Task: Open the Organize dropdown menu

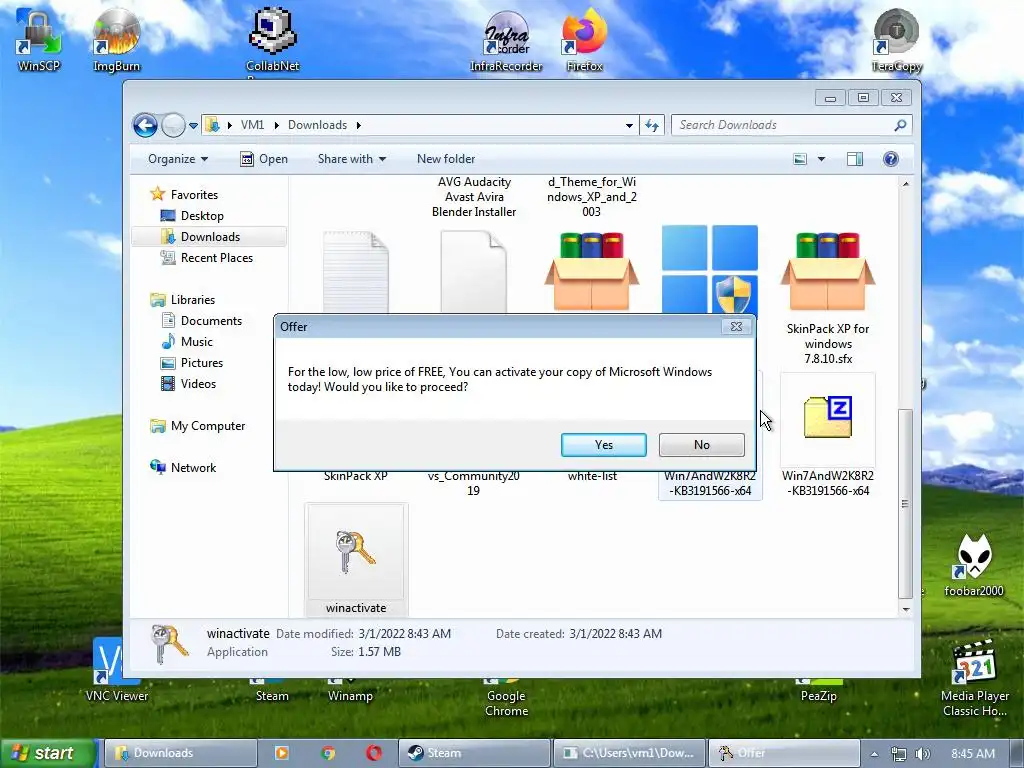Action: [178, 159]
